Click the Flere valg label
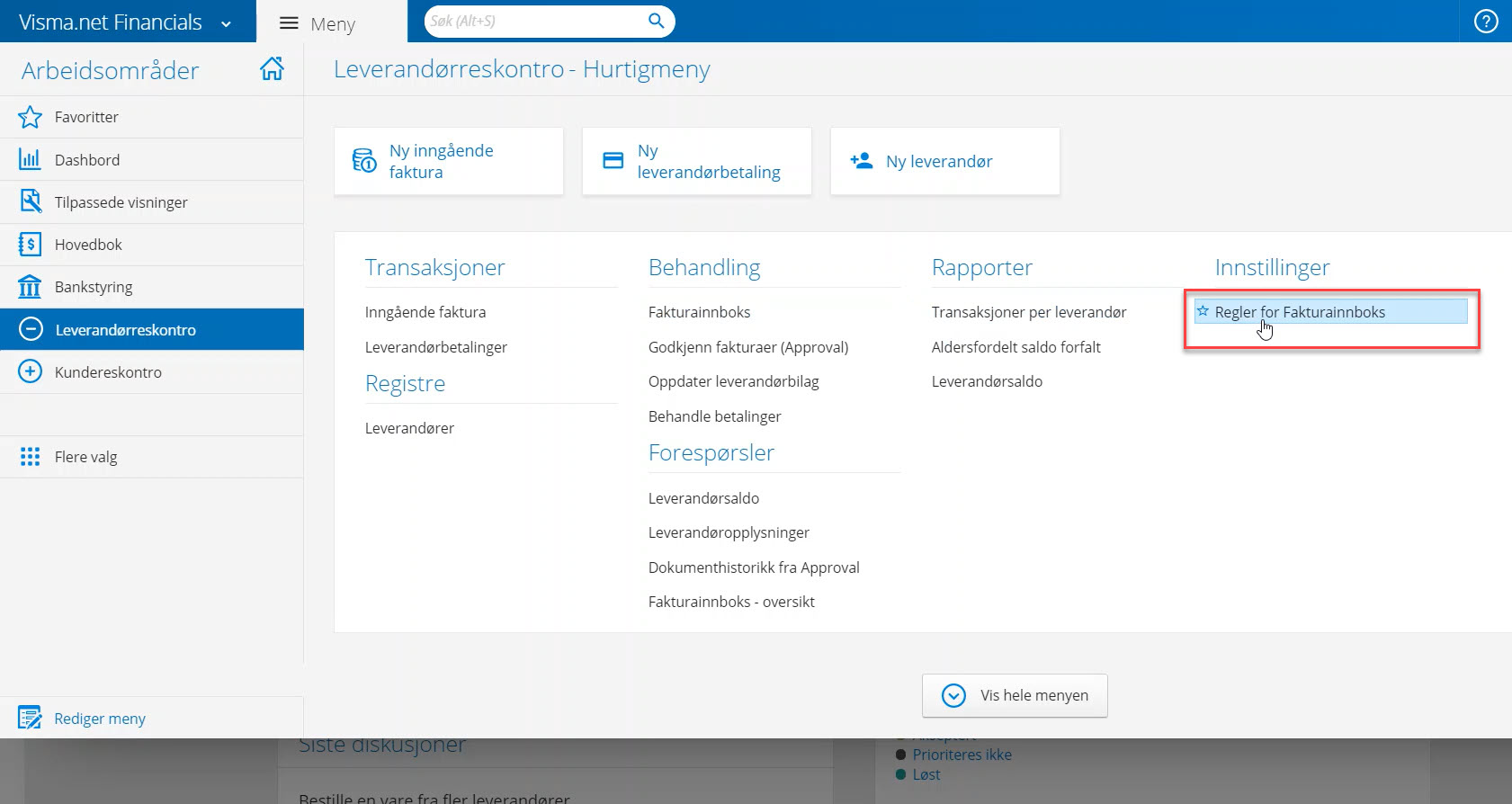 (x=85, y=457)
